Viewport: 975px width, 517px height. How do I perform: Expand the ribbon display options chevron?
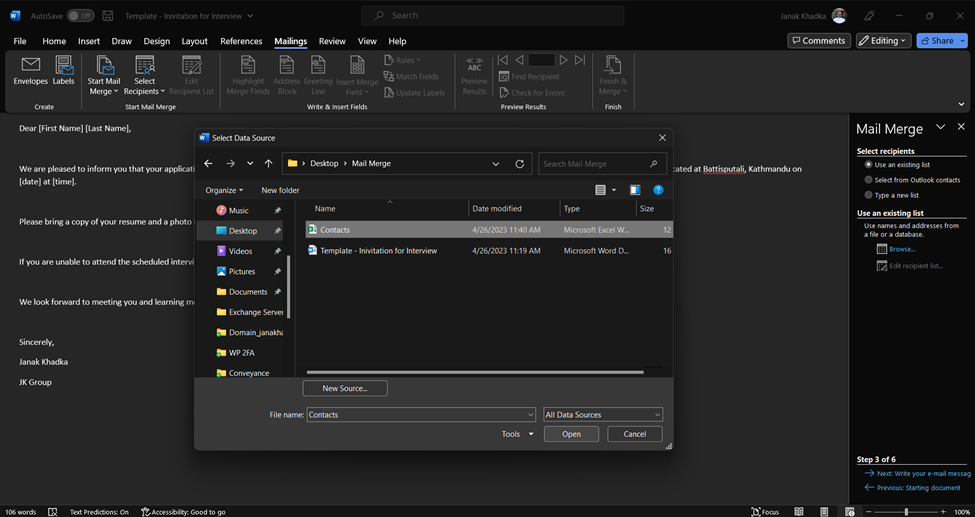(x=961, y=105)
